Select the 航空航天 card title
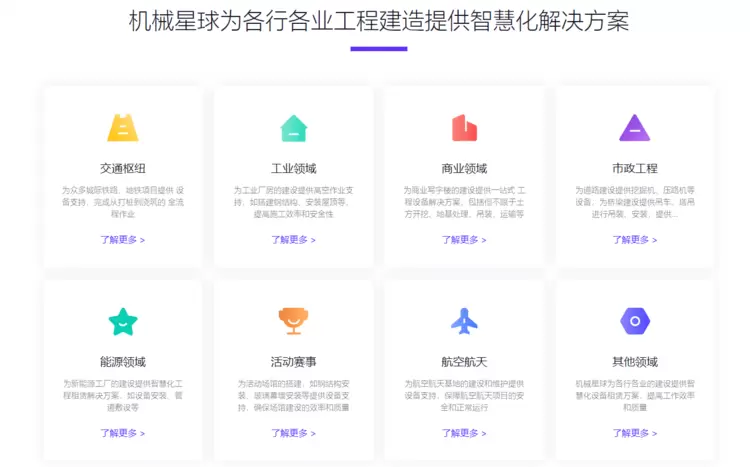 coord(464,362)
